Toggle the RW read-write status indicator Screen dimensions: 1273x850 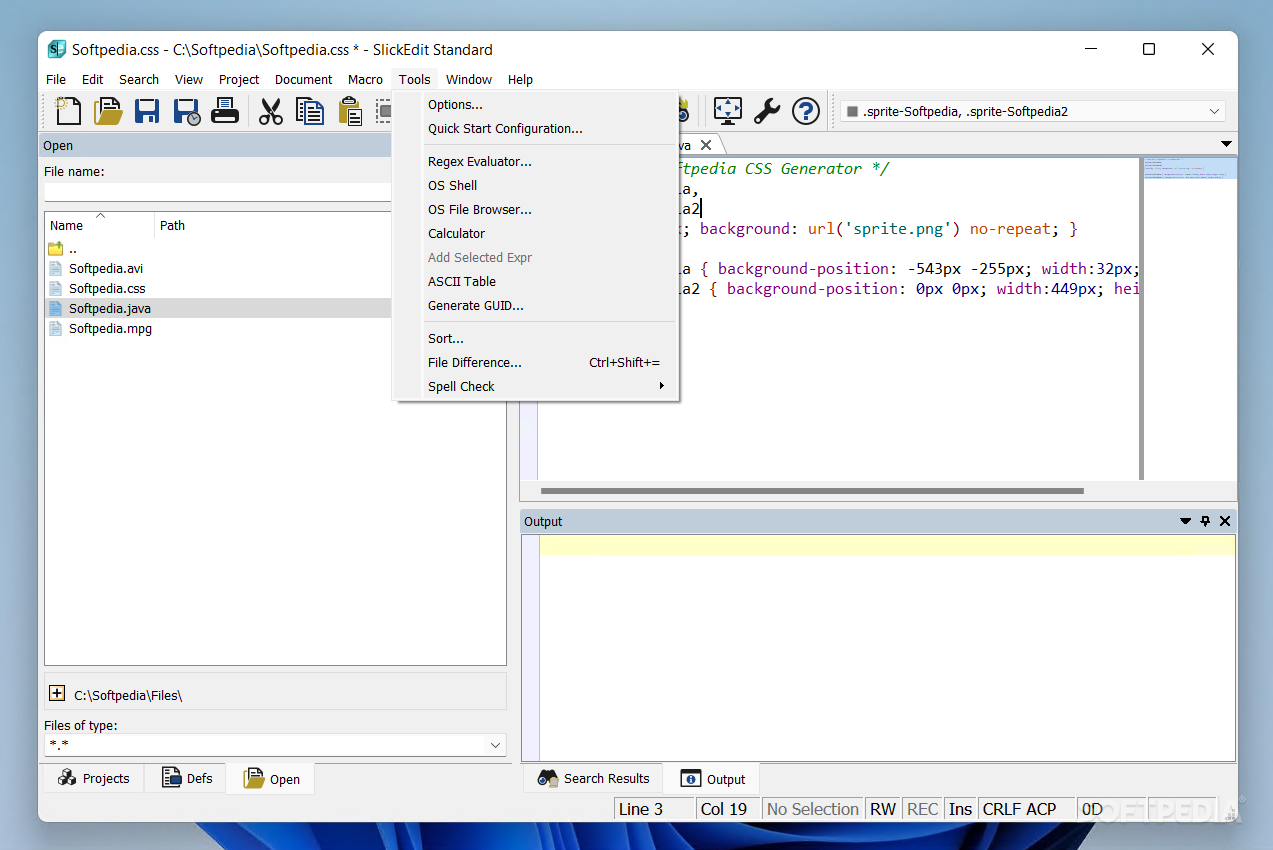[883, 809]
